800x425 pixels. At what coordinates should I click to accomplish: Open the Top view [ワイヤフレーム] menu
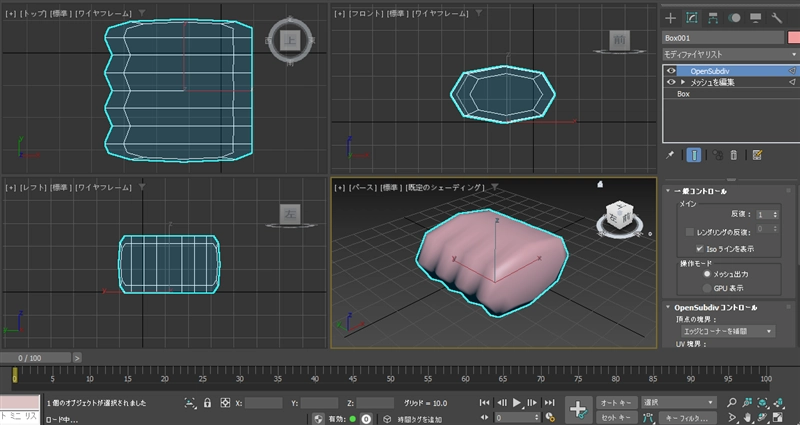pyautogui.click(x=103, y=13)
